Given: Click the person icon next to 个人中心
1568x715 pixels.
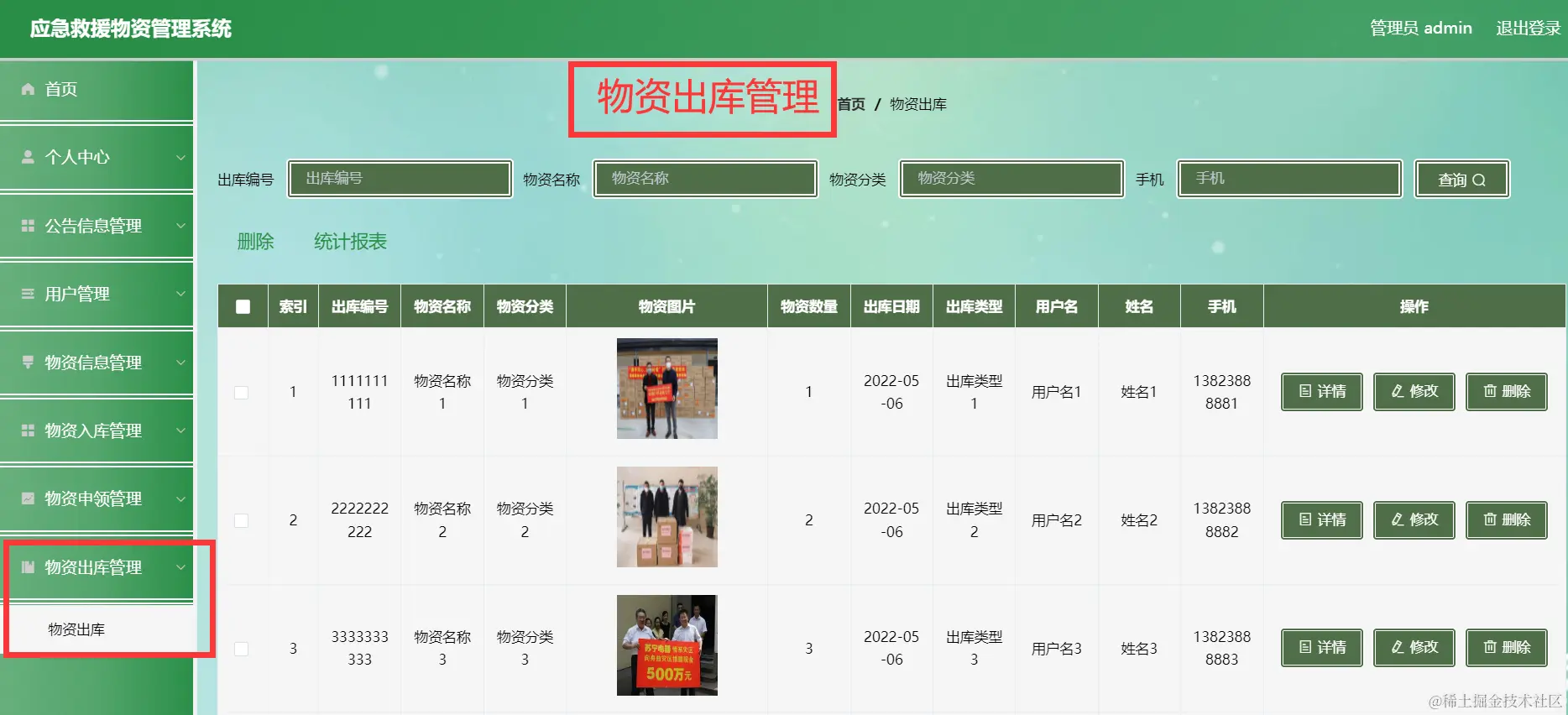Looking at the screenshot, I should [x=28, y=157].
